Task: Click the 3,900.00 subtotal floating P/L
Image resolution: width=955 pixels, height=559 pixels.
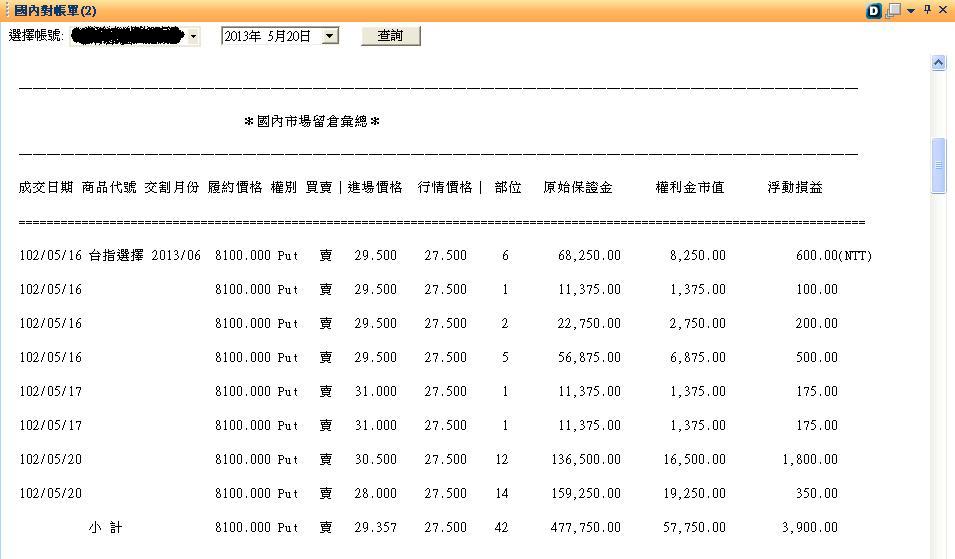Action: pos(810,528)
